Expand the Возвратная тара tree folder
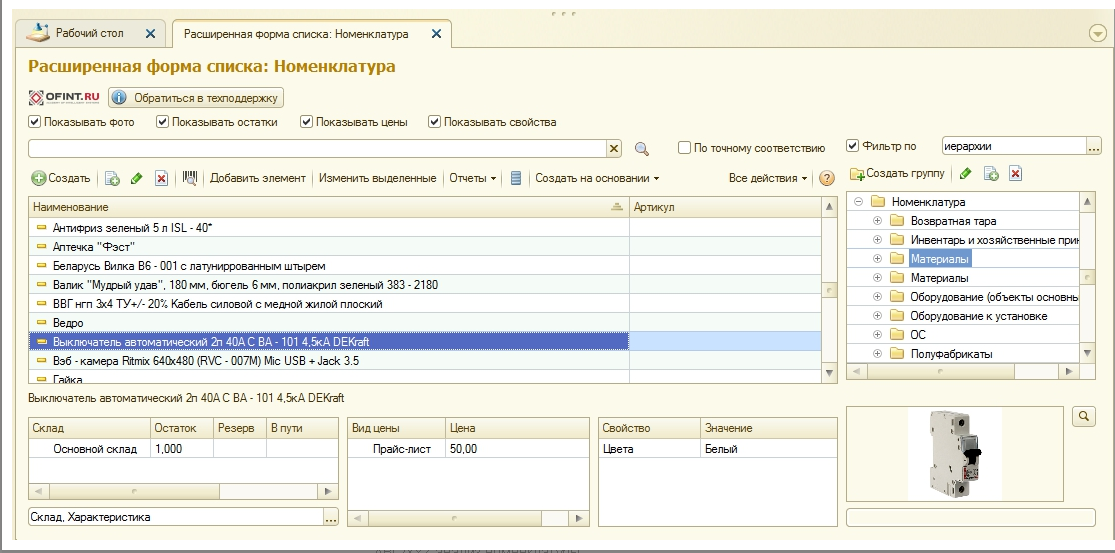 (x=877, y=220)
